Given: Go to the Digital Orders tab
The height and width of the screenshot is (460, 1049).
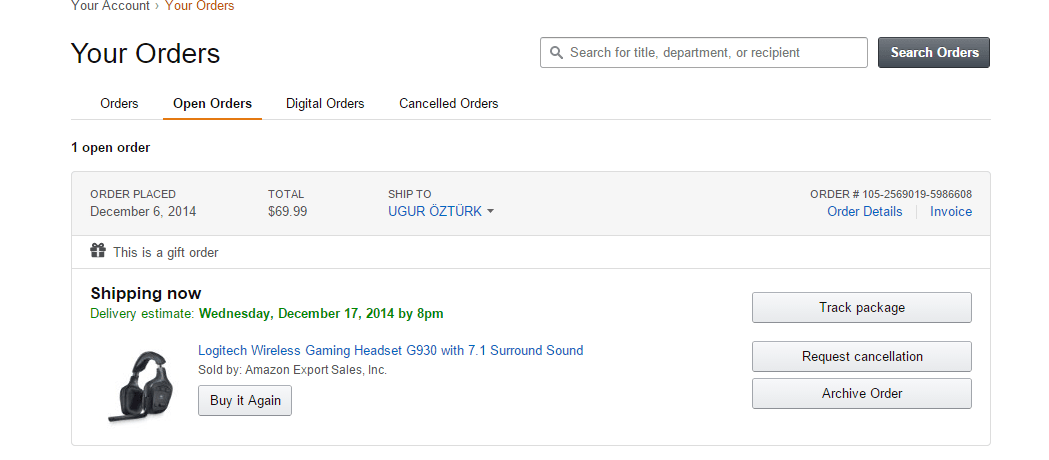Looking at the screenshot, I should 325,103.
